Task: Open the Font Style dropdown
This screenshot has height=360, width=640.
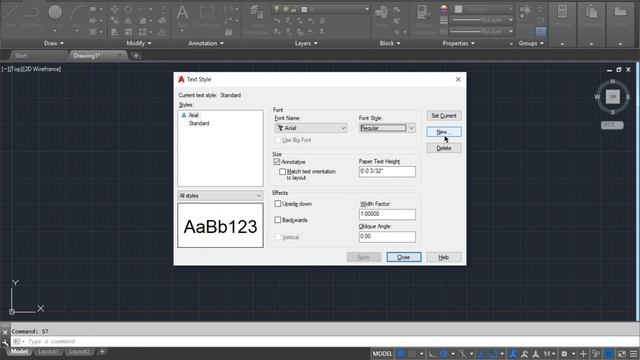Action: coord(387,128)
